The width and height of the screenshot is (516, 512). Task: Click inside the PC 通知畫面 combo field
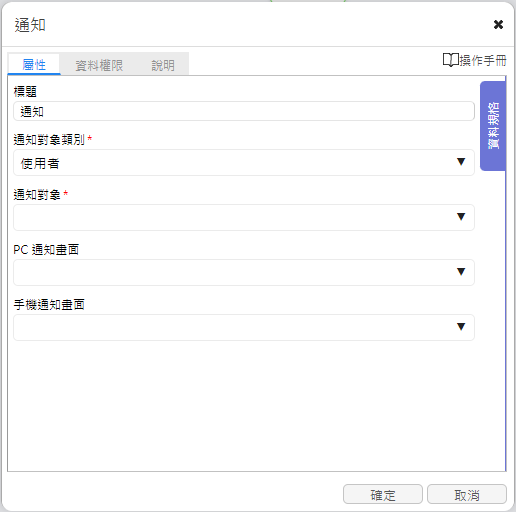coord(244,272)
